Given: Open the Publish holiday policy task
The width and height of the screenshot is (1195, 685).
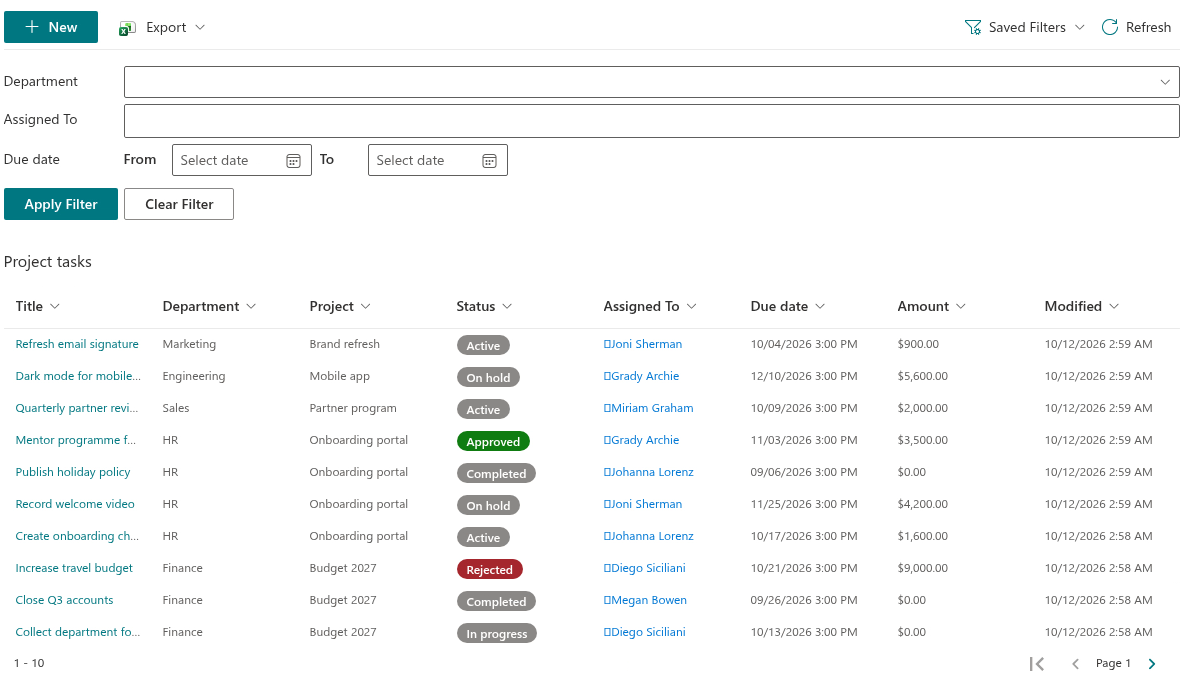Looking at the screenshot, I should coord(73,472).
